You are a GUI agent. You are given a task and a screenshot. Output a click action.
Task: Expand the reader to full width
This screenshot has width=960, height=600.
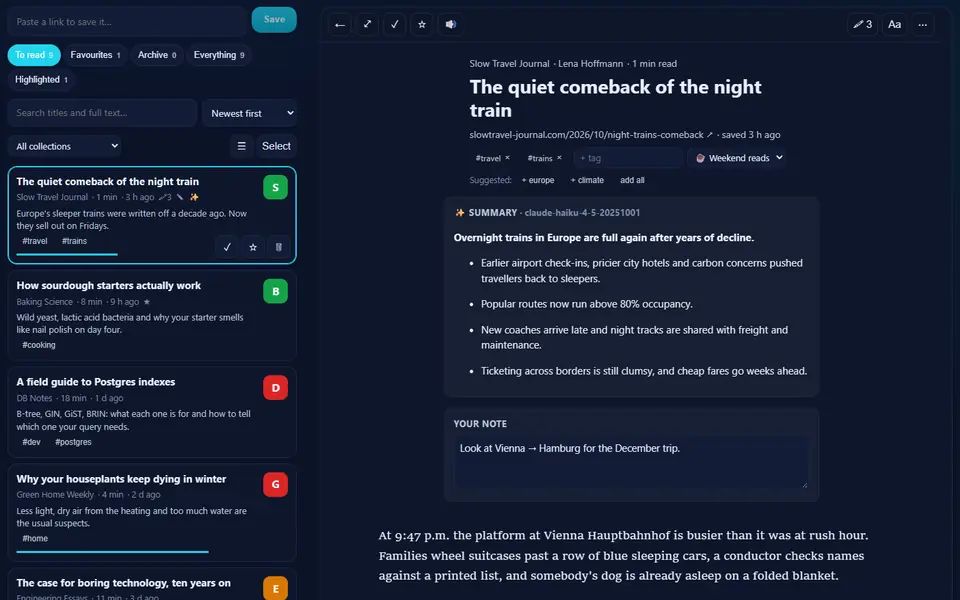367,24
